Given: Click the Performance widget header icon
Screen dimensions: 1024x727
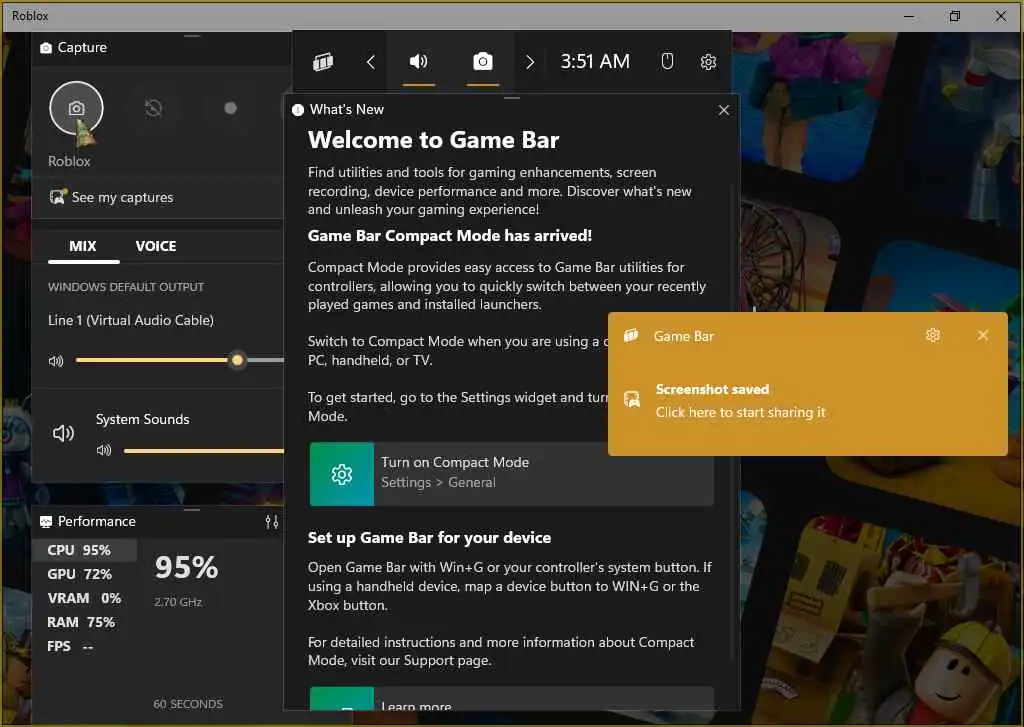Looking at the screenshot, I should (x=46, y=522).
